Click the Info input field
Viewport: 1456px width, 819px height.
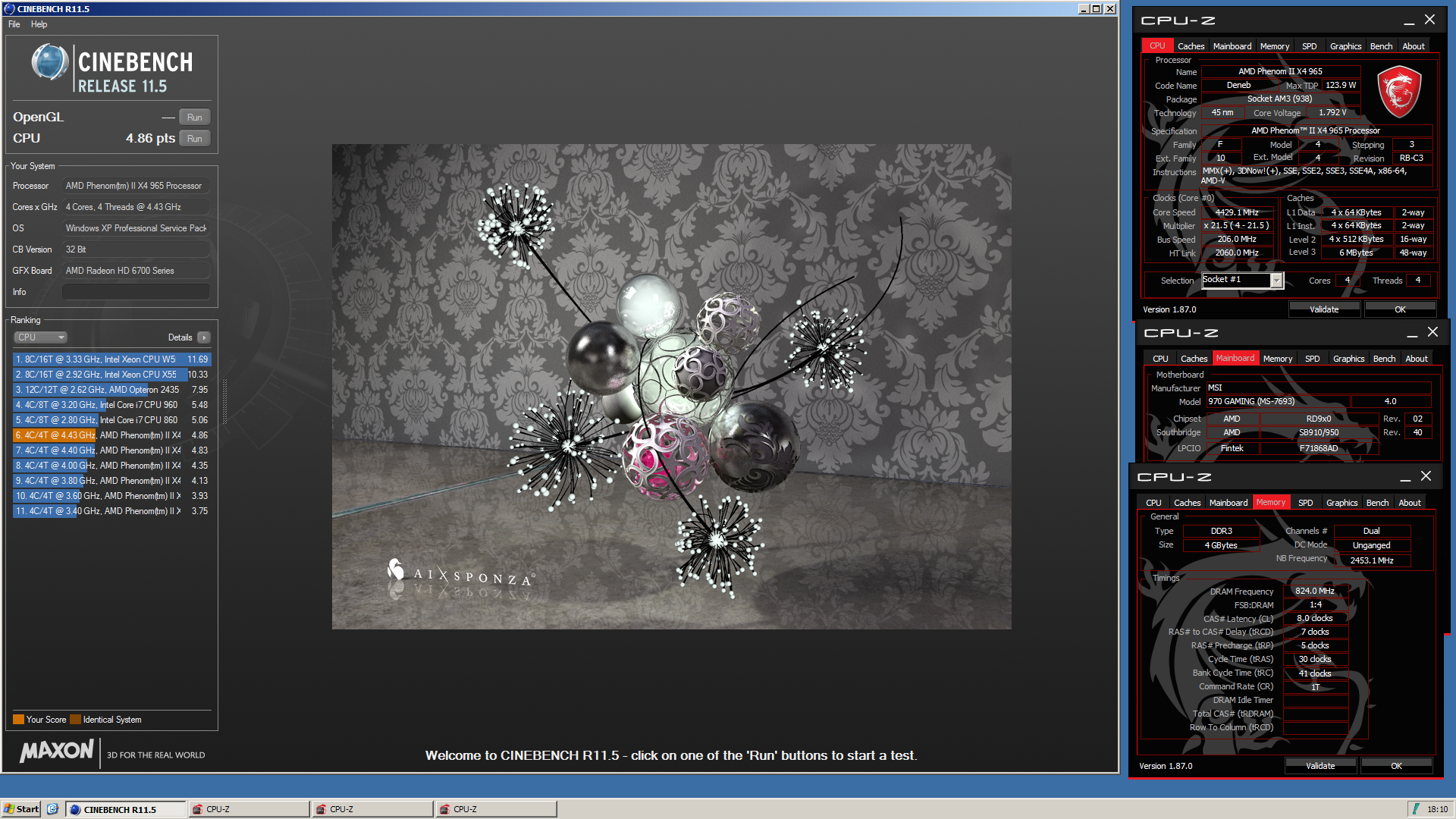[136, 292]
